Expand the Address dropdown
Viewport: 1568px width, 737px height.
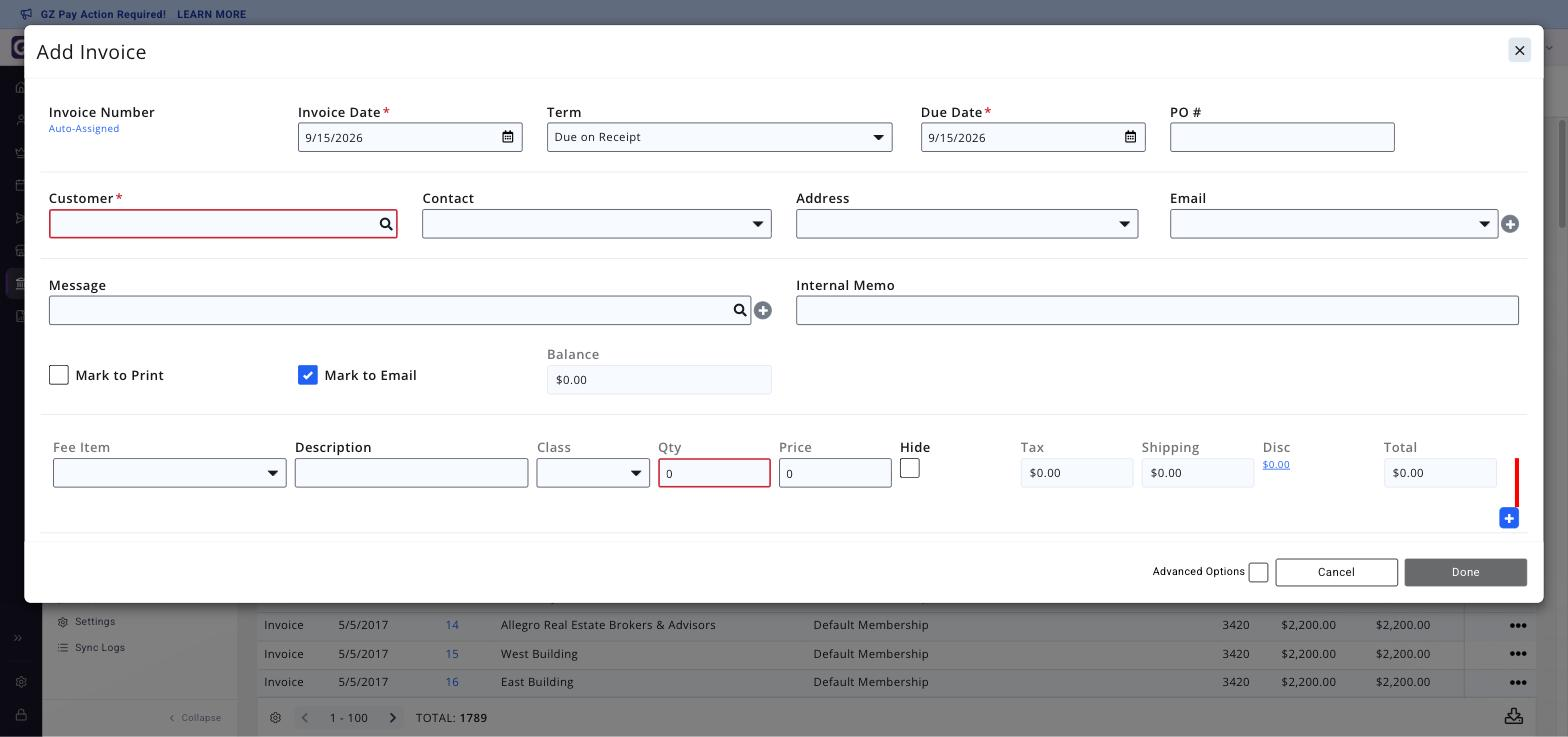[x=967, y=224]
